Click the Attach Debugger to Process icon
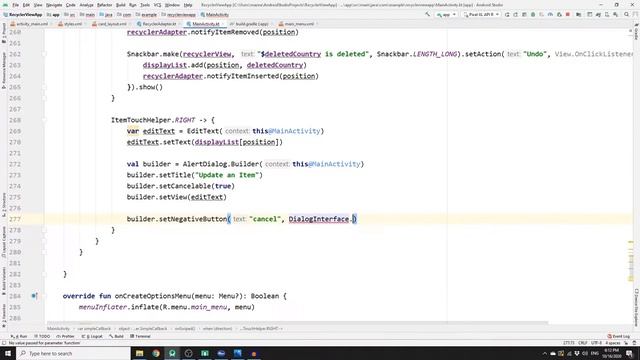Screen dimensions: 640x360 (x=559, y=15)
